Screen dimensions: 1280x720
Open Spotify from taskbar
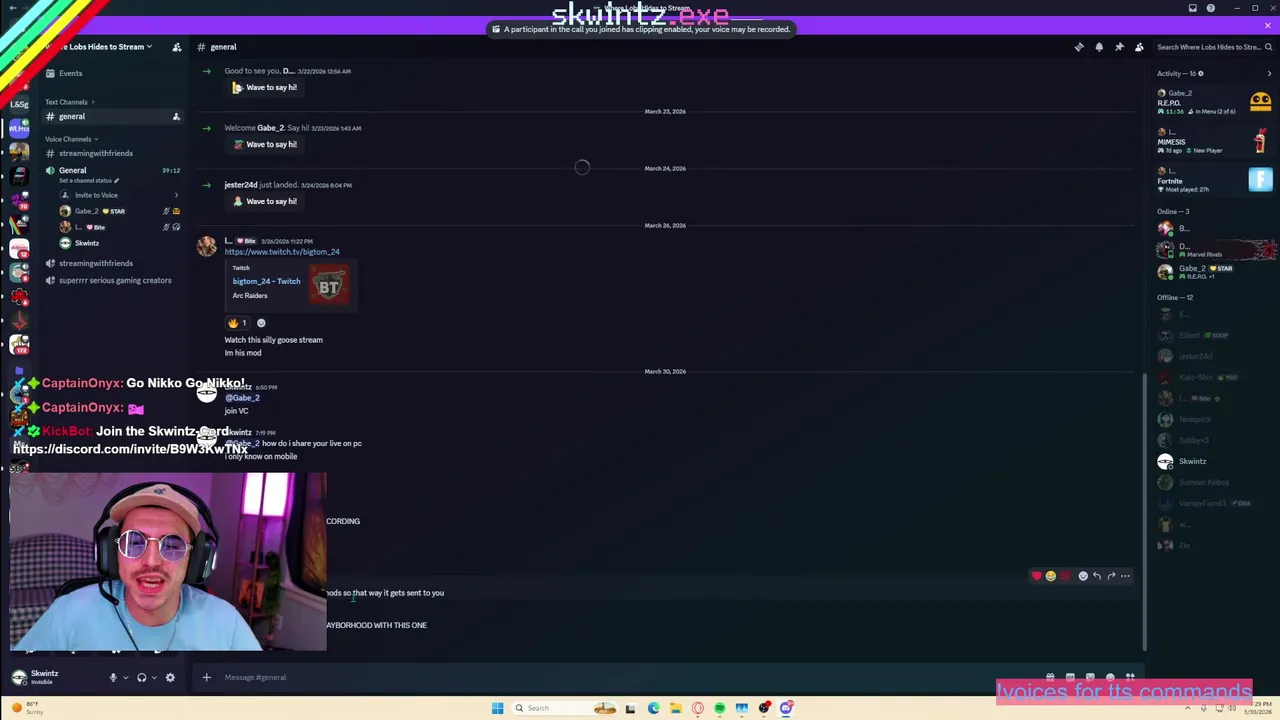pos(719,708)
